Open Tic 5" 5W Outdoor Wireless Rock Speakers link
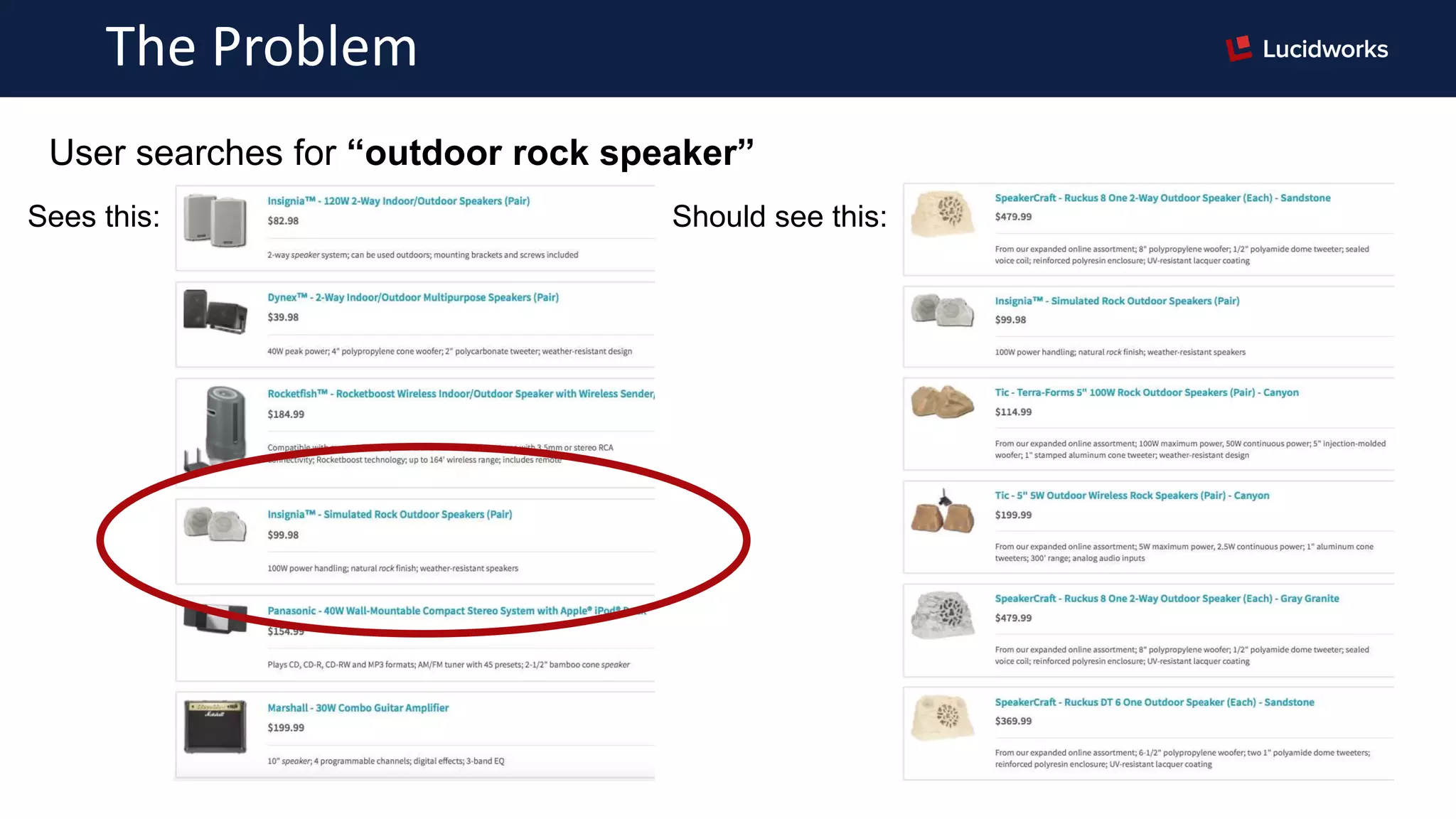This screenshot has width=1456, height=819. click(1132, 496)
